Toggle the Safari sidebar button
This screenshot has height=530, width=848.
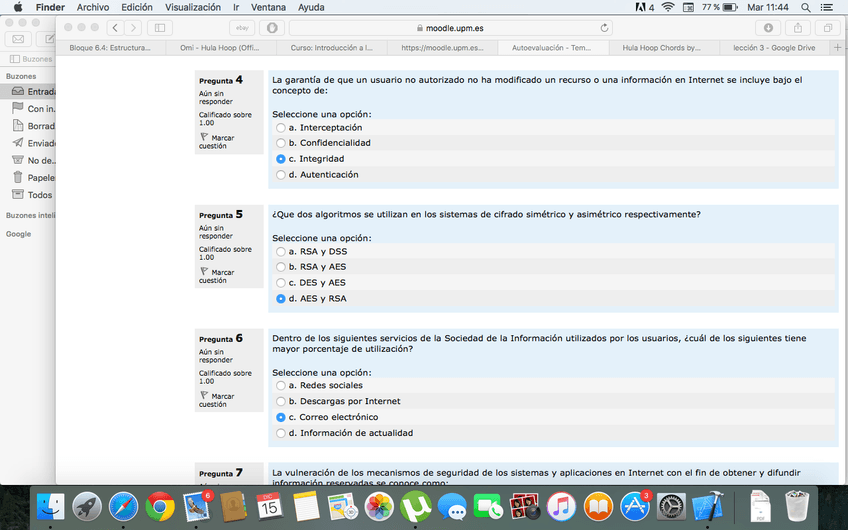pyautogui.click(x=159, y=28)
